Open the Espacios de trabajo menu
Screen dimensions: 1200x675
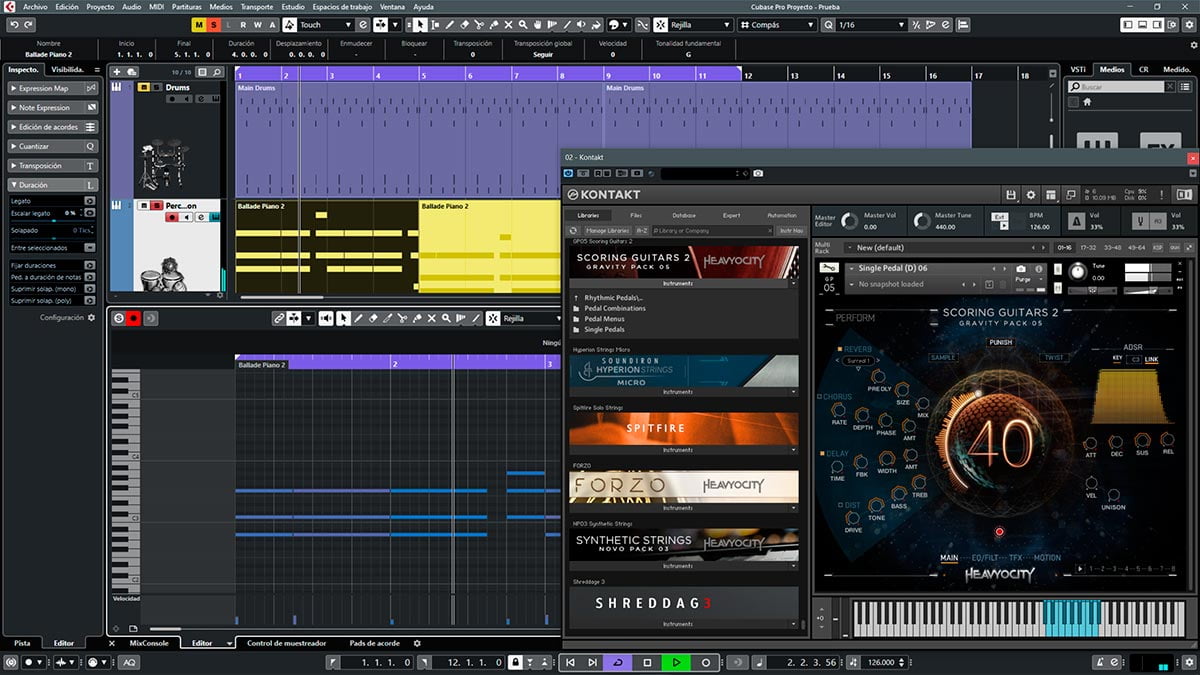point(343,6)
